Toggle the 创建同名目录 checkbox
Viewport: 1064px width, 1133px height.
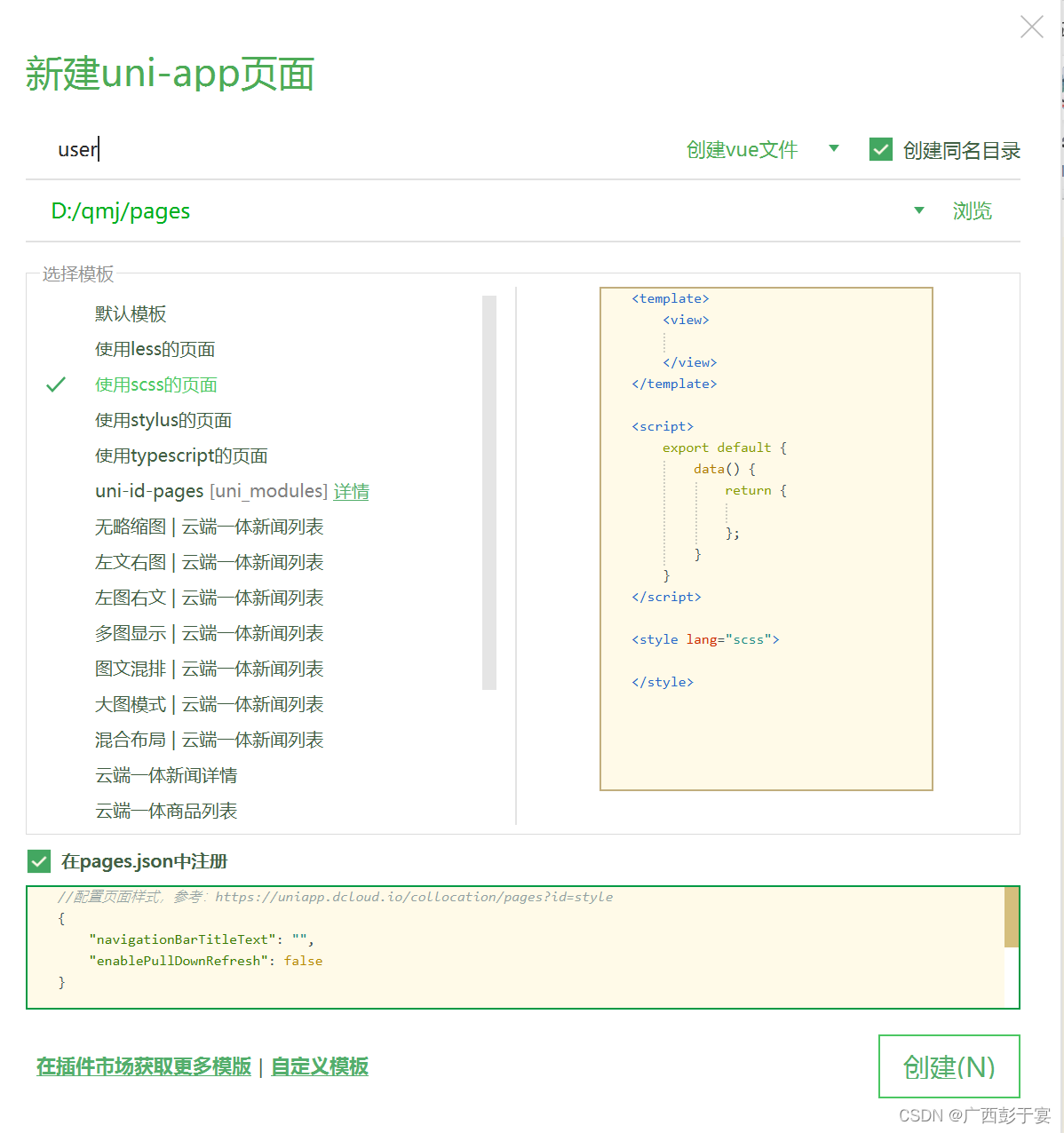(879, 149)
